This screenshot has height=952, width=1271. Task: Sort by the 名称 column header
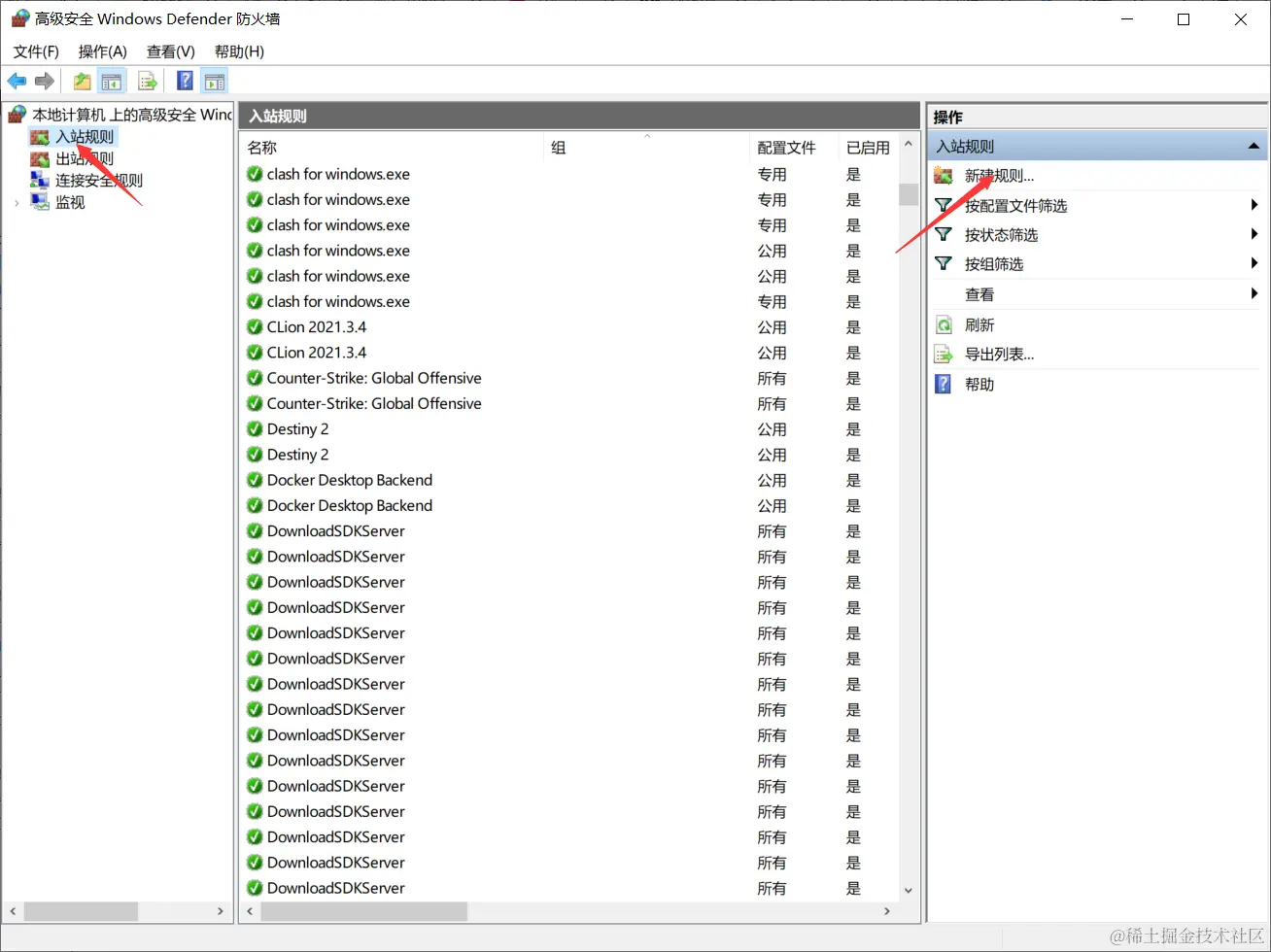[x=391, y=148]
